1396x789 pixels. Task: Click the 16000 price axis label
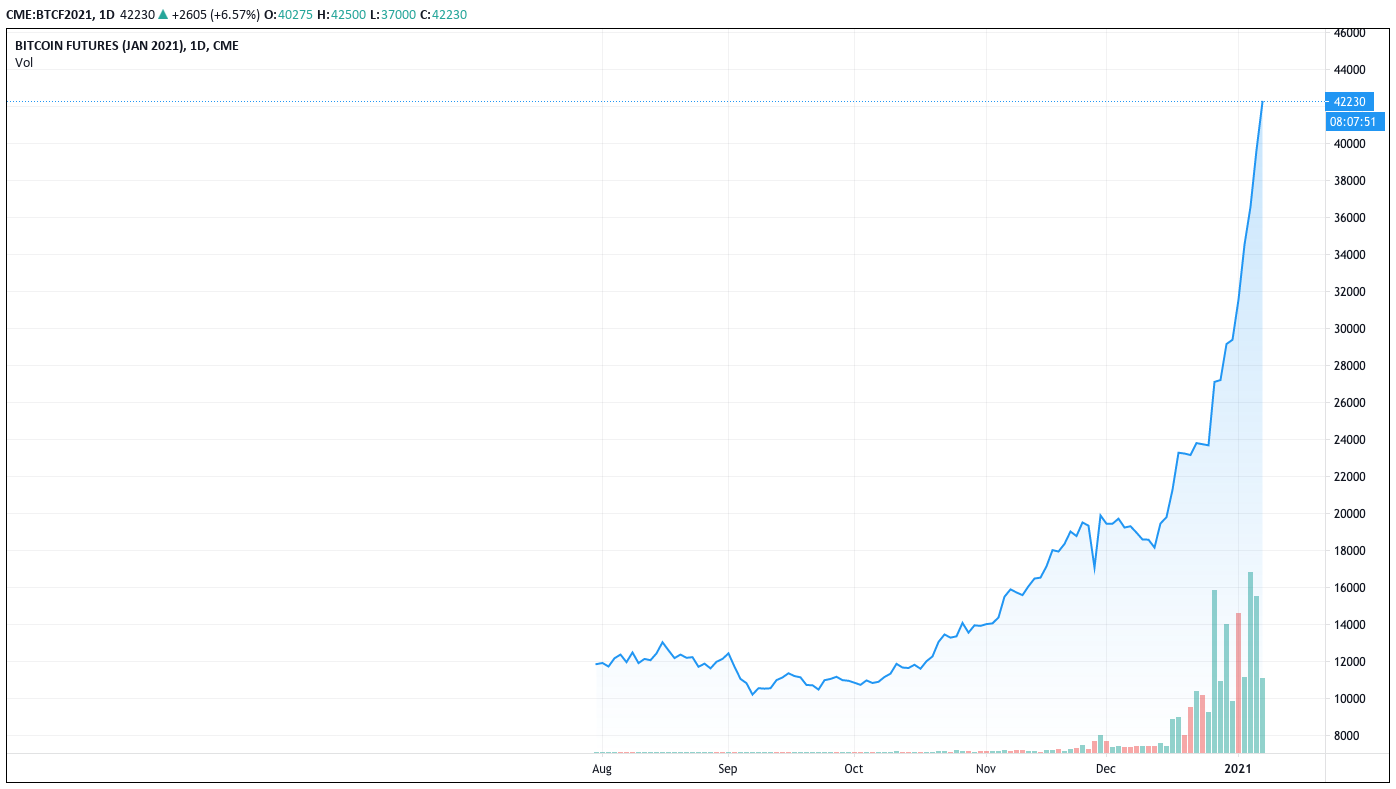[1350, 588]
